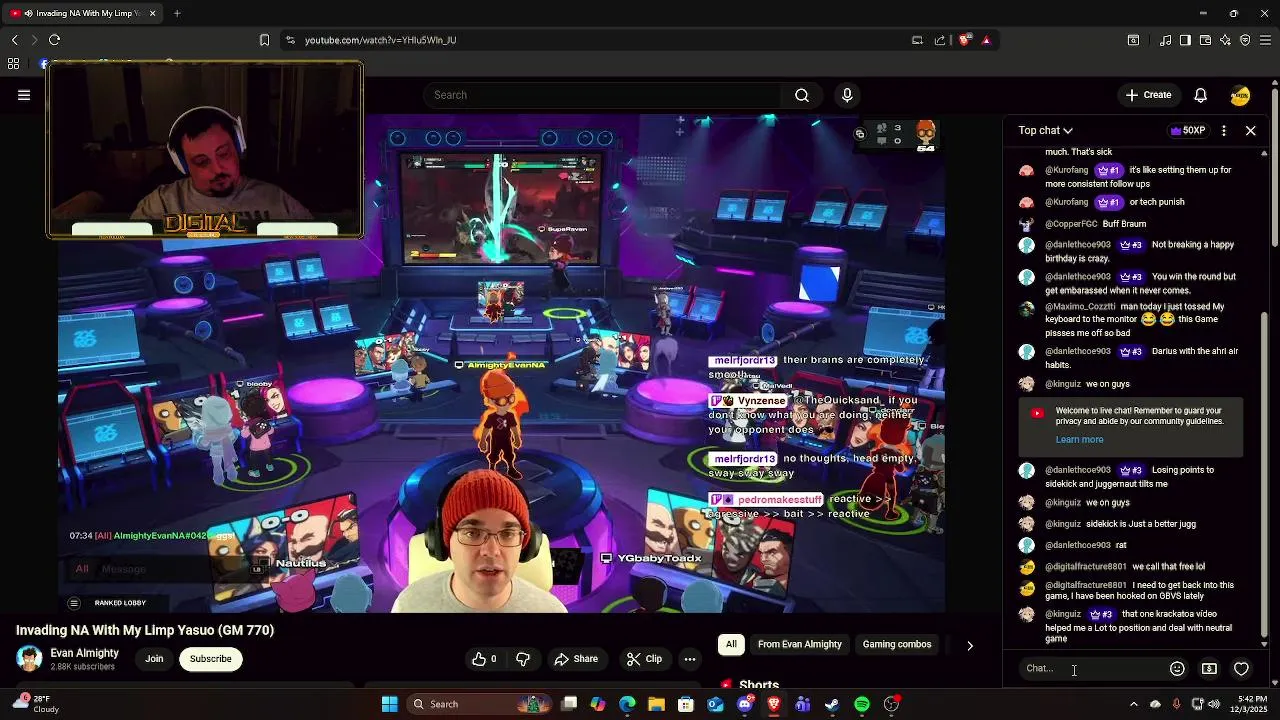
Task: Click the Clip scissors button
Action: tap(644, 659)
